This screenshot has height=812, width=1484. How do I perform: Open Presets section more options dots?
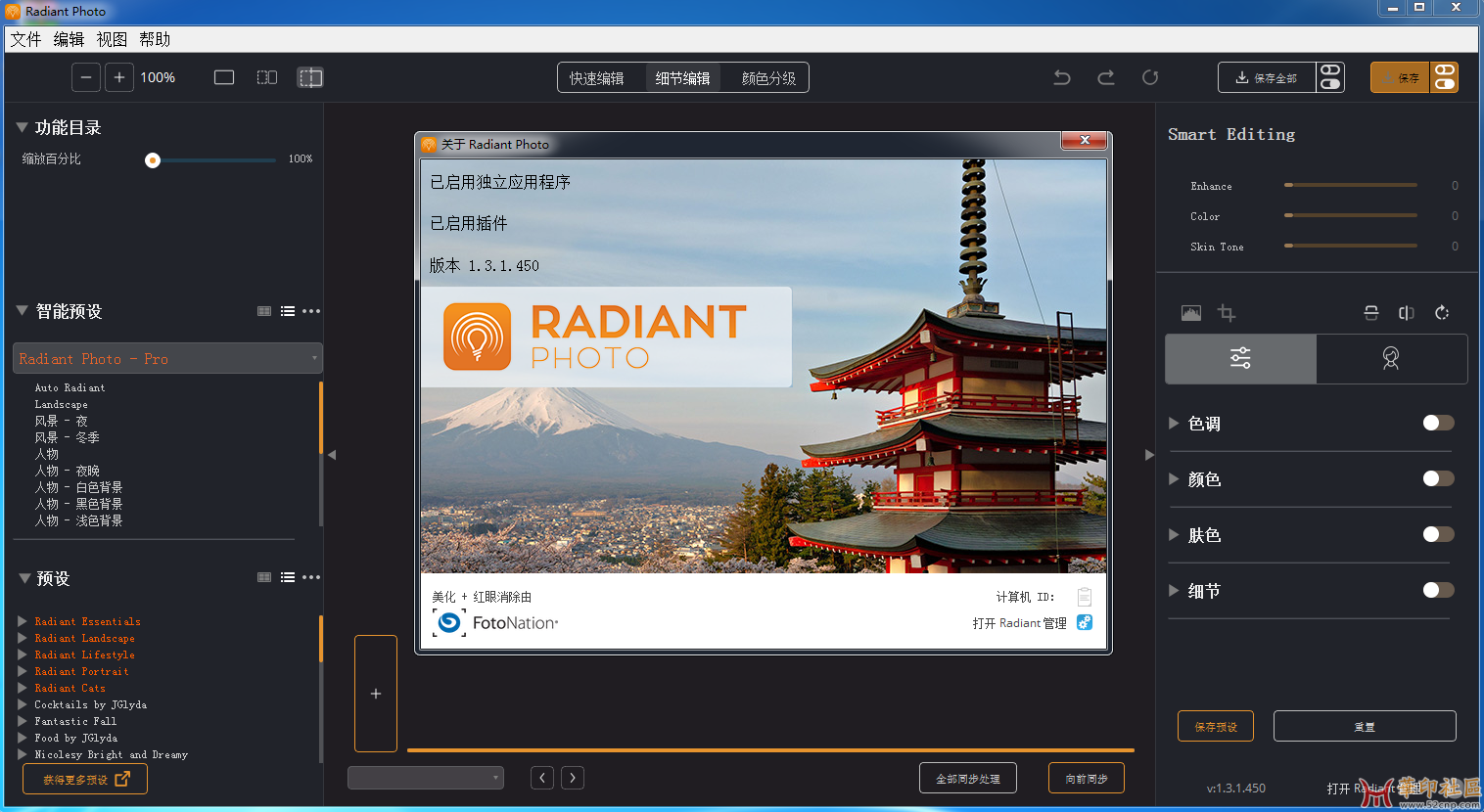pos(311,577)
